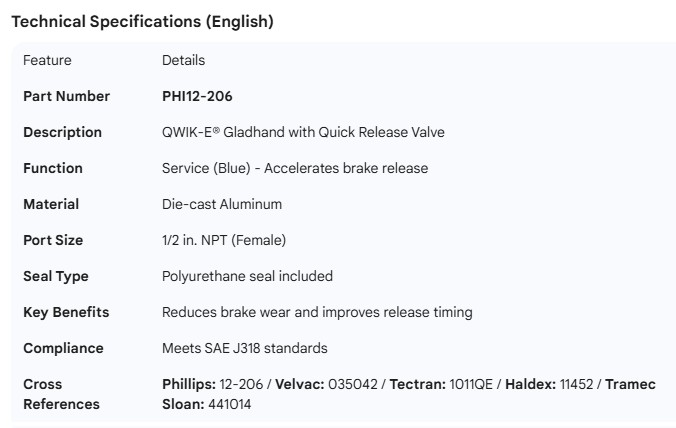Click the Polyurethane seal included text
This screenshot has height=428, width=676.
[247, 276]
